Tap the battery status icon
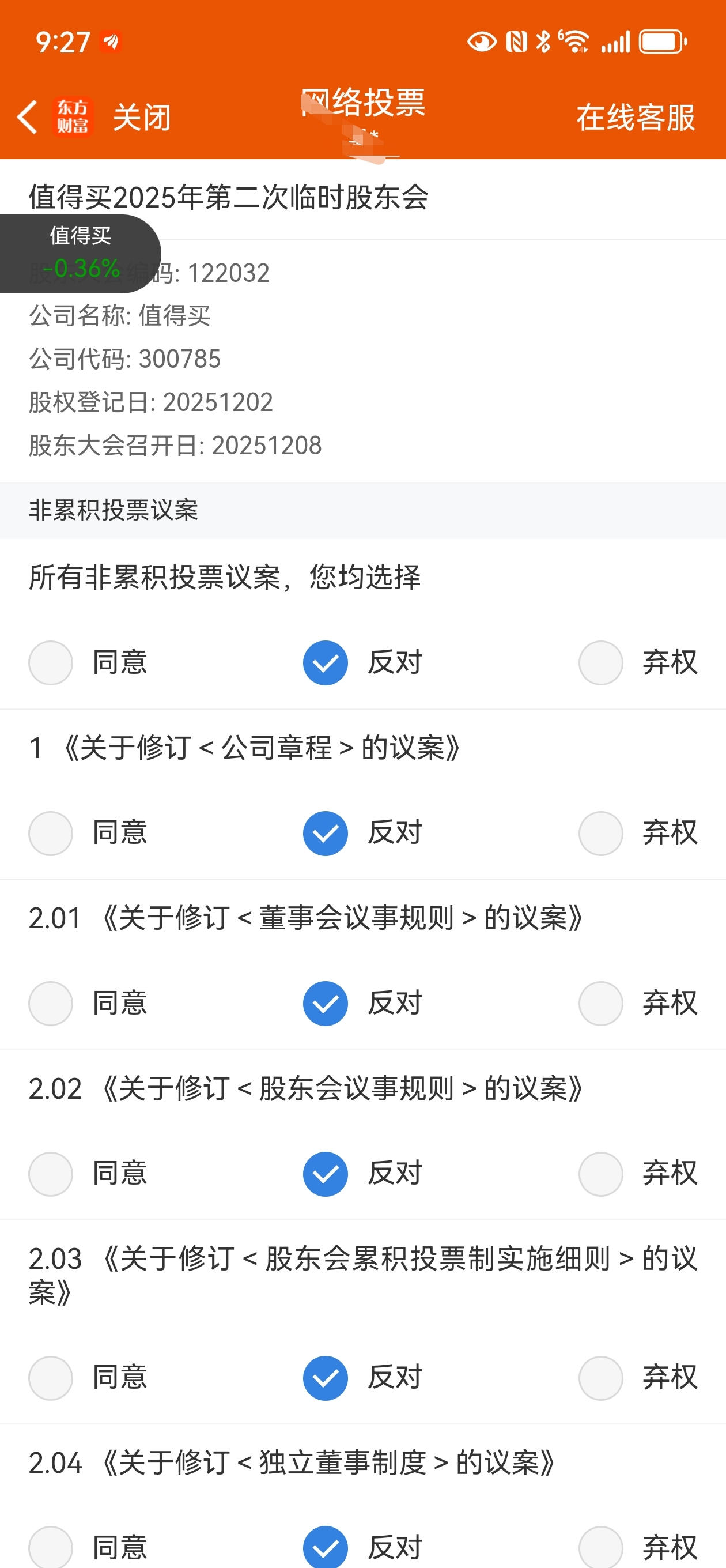726x1568 pixels. (x=662, y=42)
